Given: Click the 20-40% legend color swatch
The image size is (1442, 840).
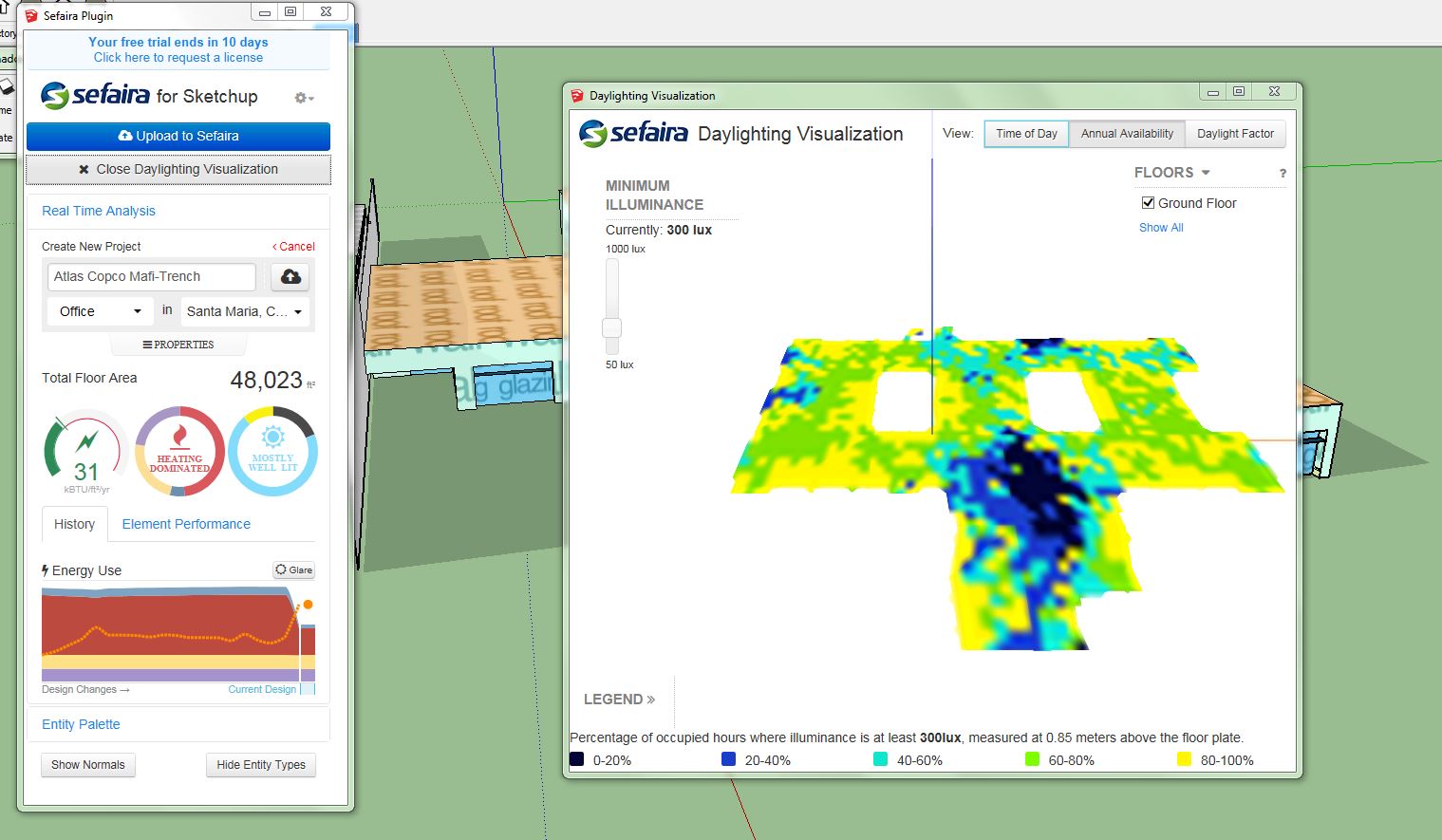Looking at the screenshot, I should [728, 759].
